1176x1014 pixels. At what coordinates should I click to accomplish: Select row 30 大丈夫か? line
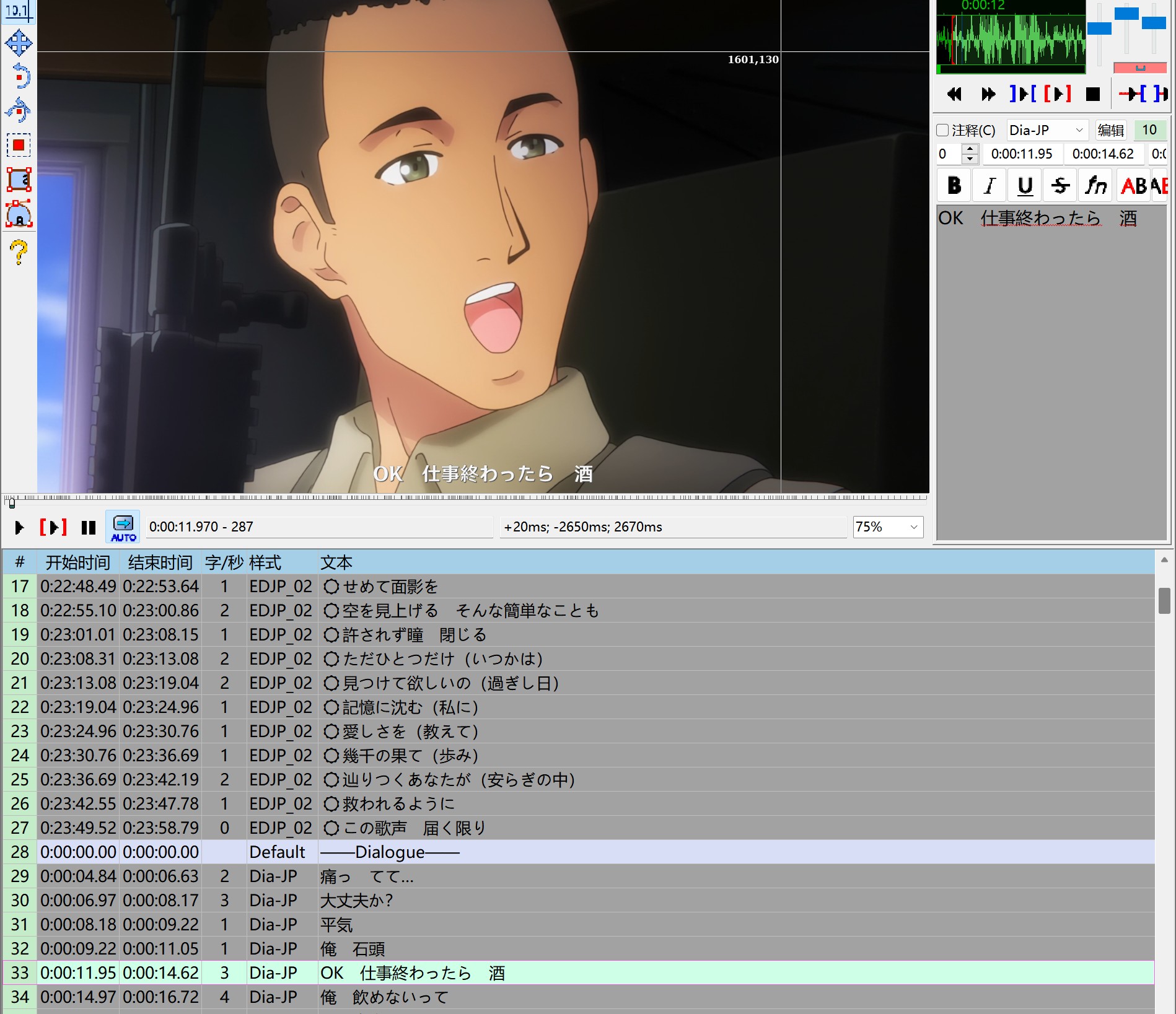click(x=579, y=901)
